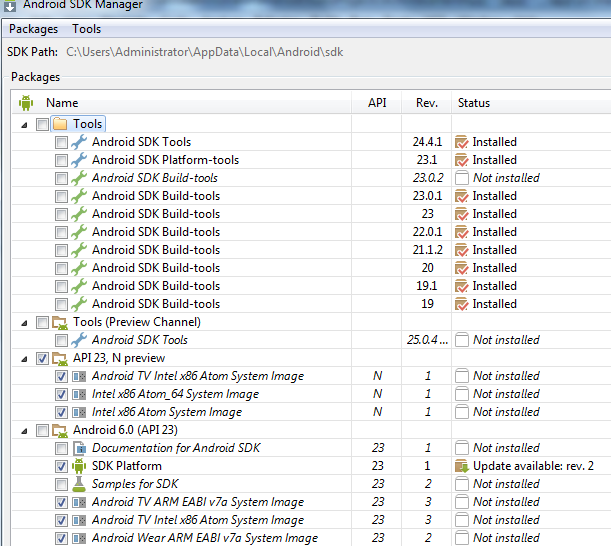Click green wrench icon of Build-tools 23.0.2
This screenshot has width=611, height=546.
(x=79, y=178)
